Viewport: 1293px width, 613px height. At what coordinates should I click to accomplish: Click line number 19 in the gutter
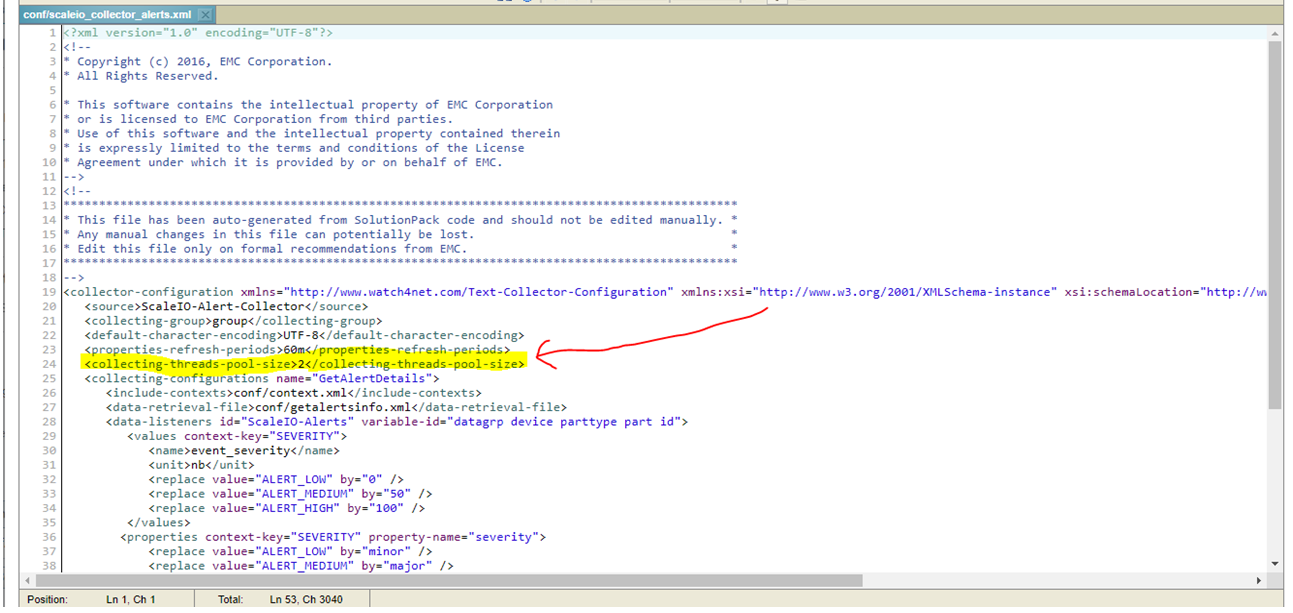pyautogui.click(x=49, y=292)
